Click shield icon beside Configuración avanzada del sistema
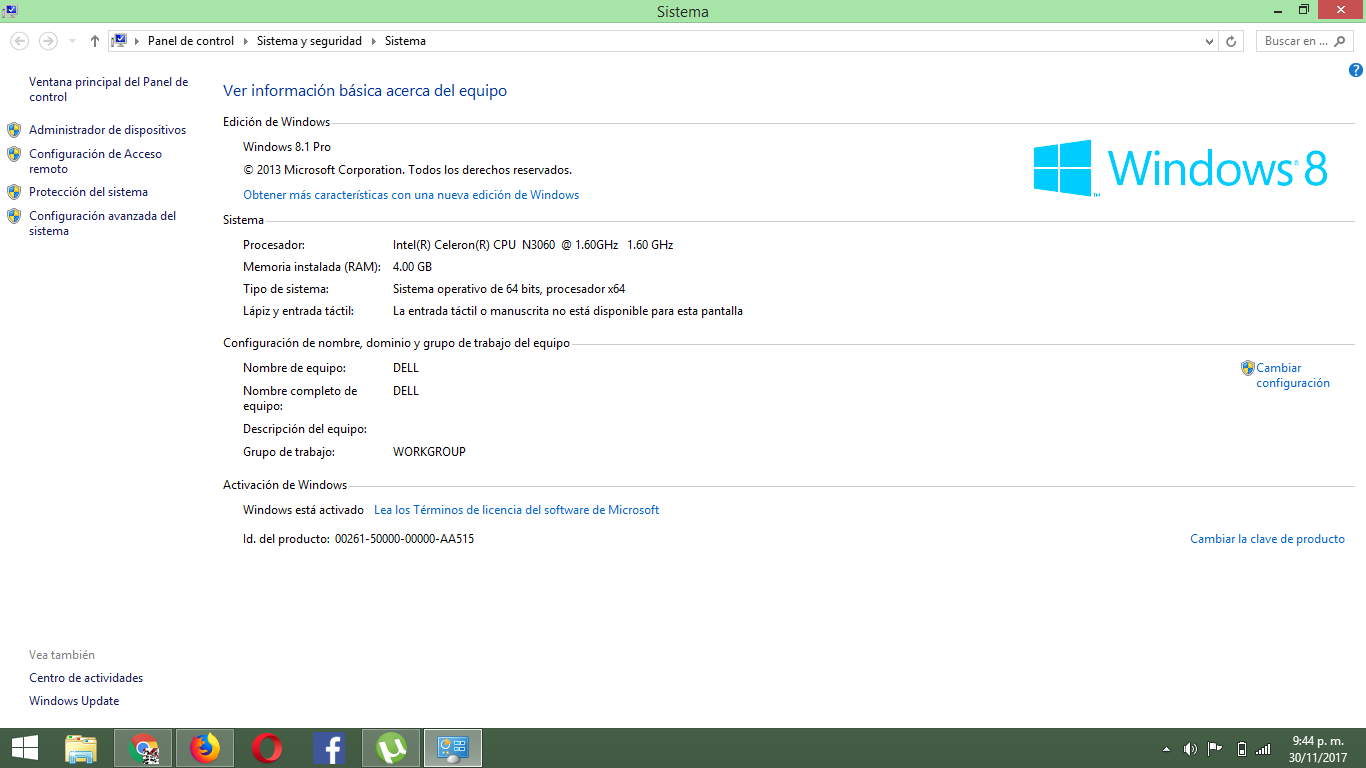 point(14,216)
